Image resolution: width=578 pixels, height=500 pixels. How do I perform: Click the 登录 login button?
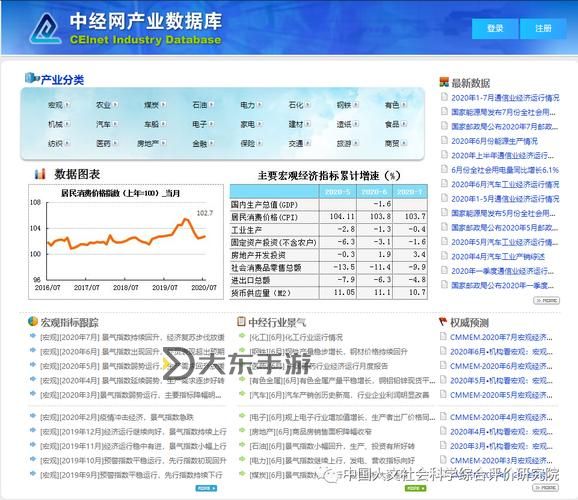point(495,28)
